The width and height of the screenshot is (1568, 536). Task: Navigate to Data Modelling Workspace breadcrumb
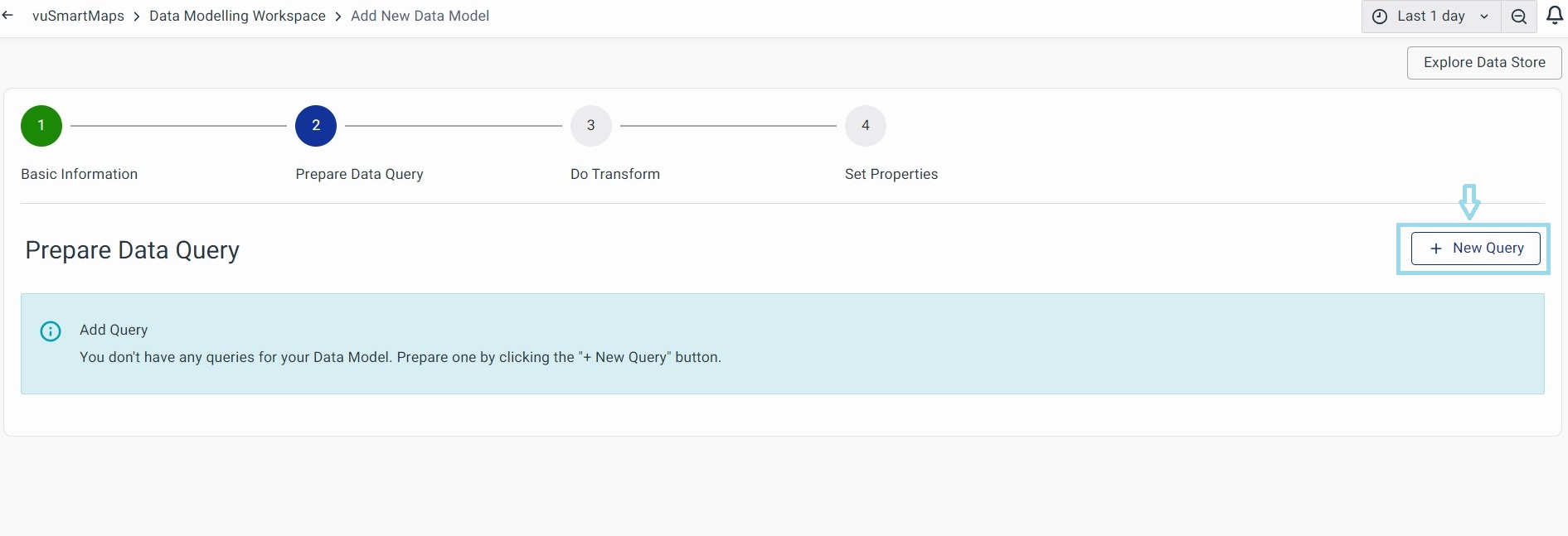[x=237, y=16]
